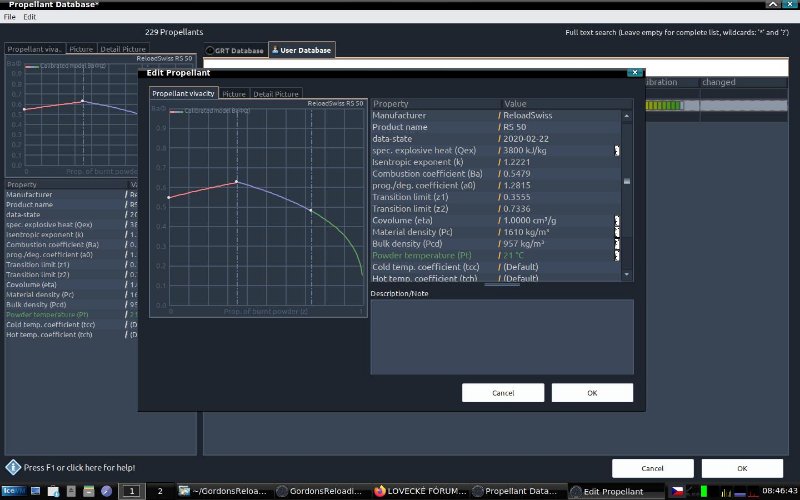This screenshot has width=800, height=500.
Task: Open unit dropdown for Covolume (eta)
Action: tap(617, 220)
